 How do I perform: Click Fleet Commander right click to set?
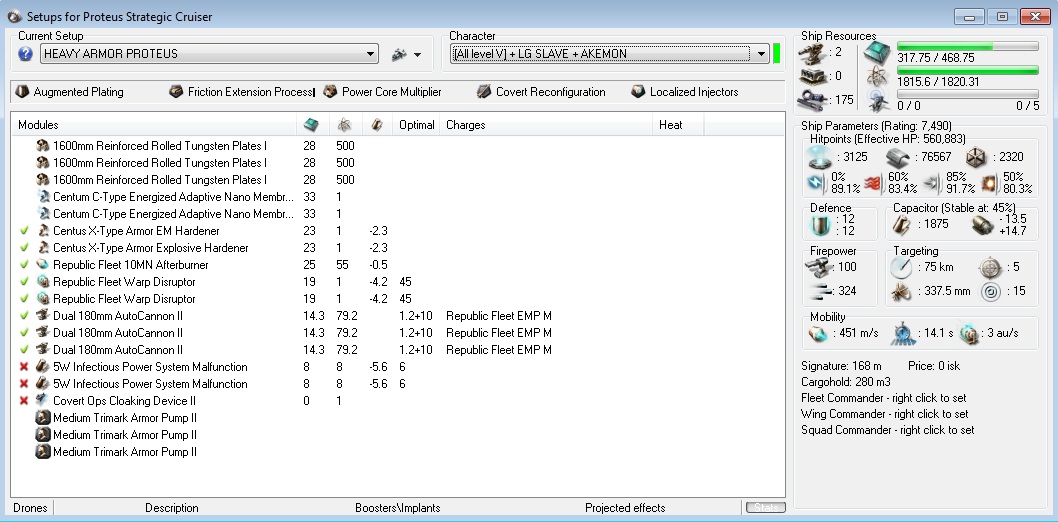coord(883,398)
